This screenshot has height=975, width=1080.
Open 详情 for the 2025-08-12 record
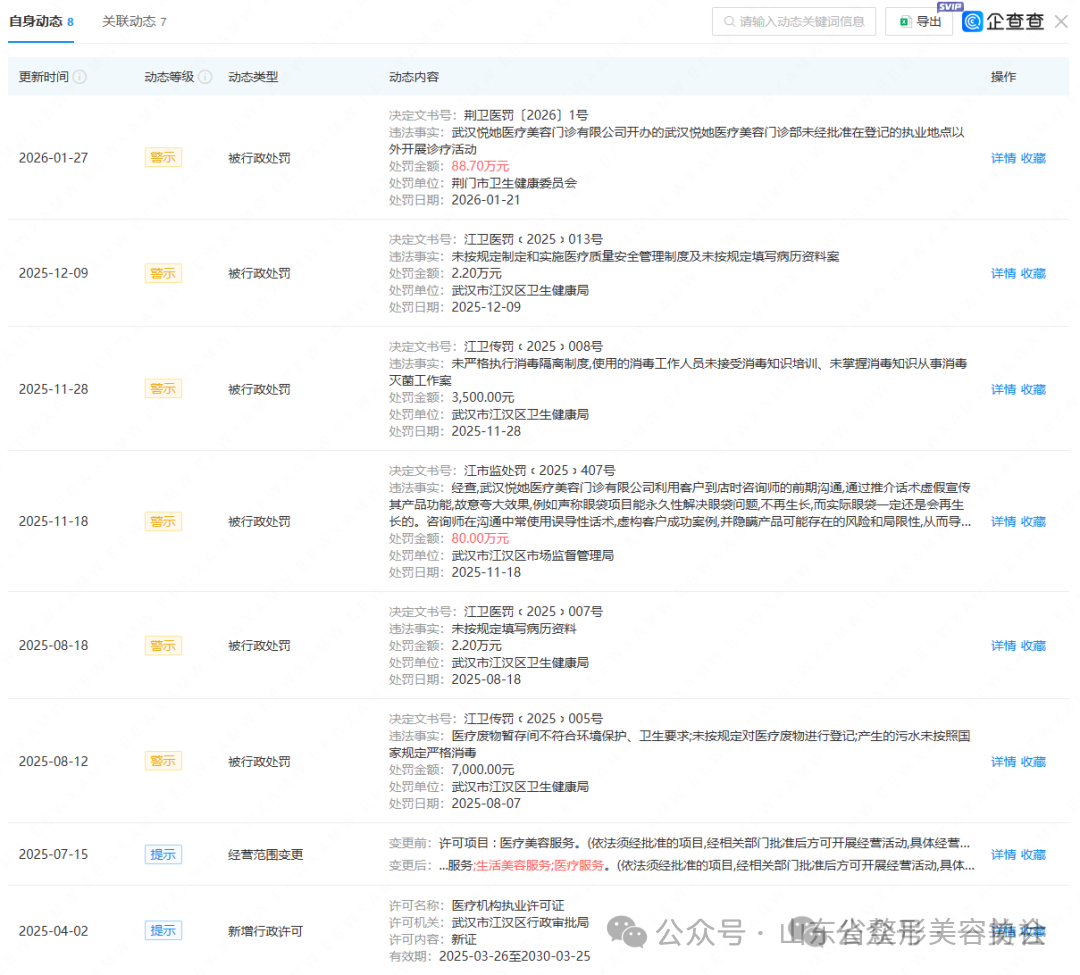1003,762
